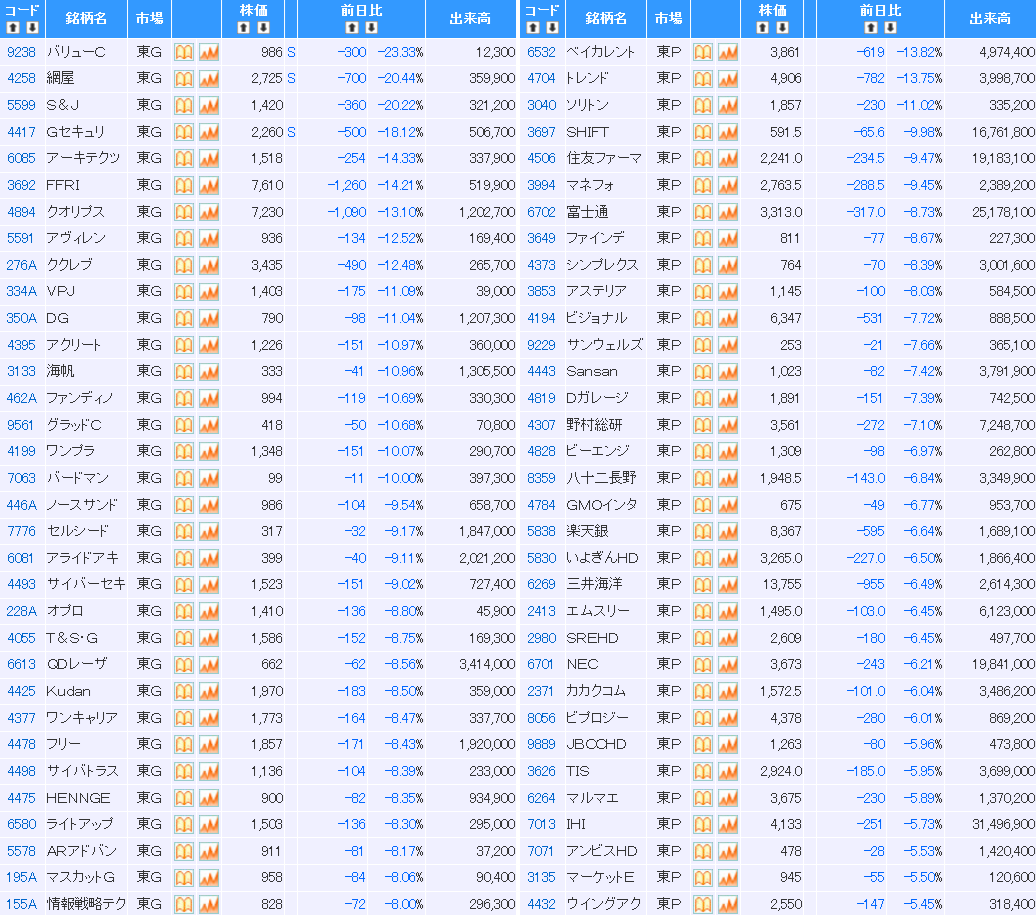Open the chart icon for バリューC
The height and width of the screenshot is (915, 1036).
tap(209, 52)
